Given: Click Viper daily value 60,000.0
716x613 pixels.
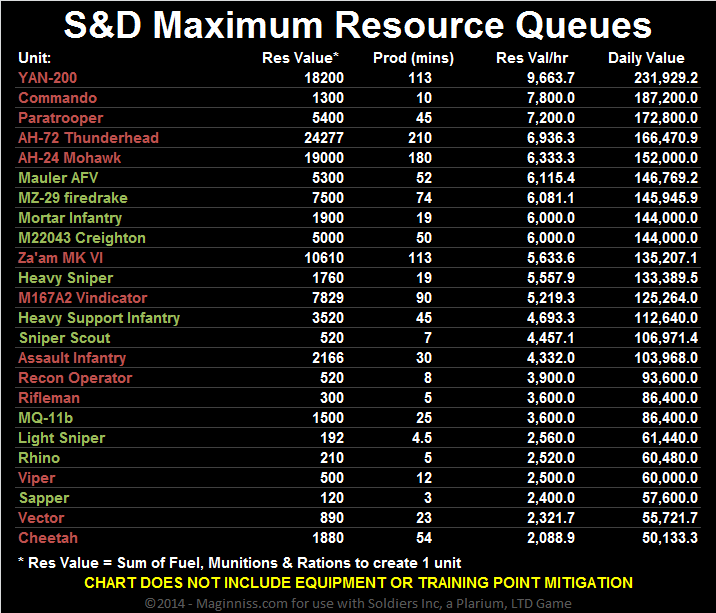Looking at the screenshot, I should coord(670,478).
